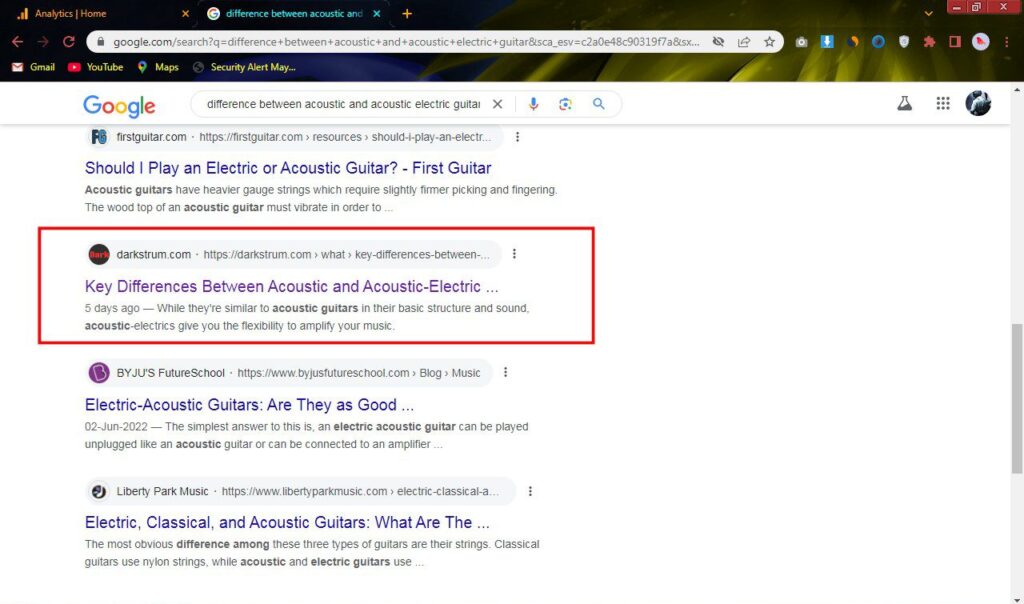The width and height of the screenshot is (1024, 604).
Task: Open more options for darkstrum.com result
Action: click(514, 254)
